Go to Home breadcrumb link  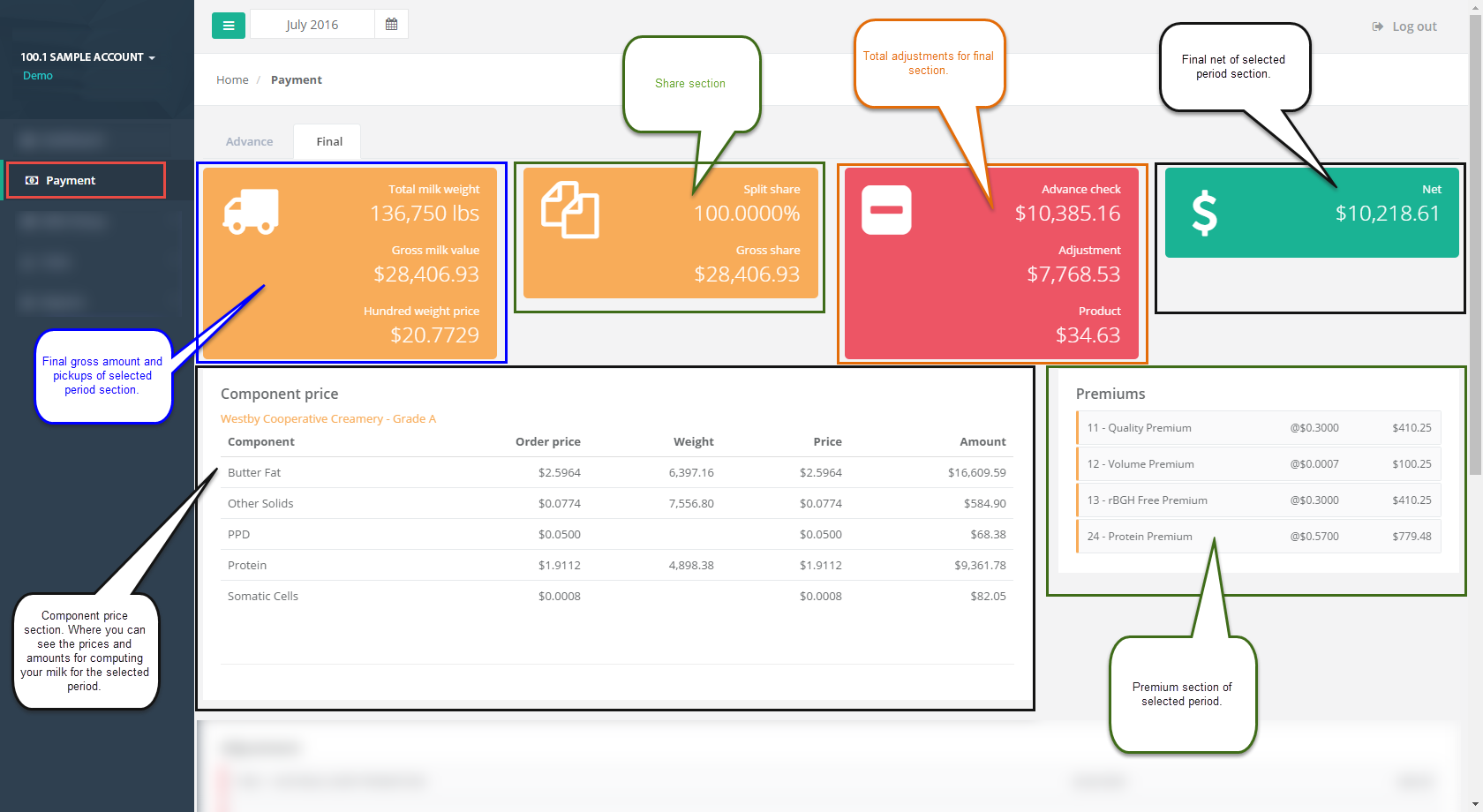pyautogui.click(x=232, y=79)
